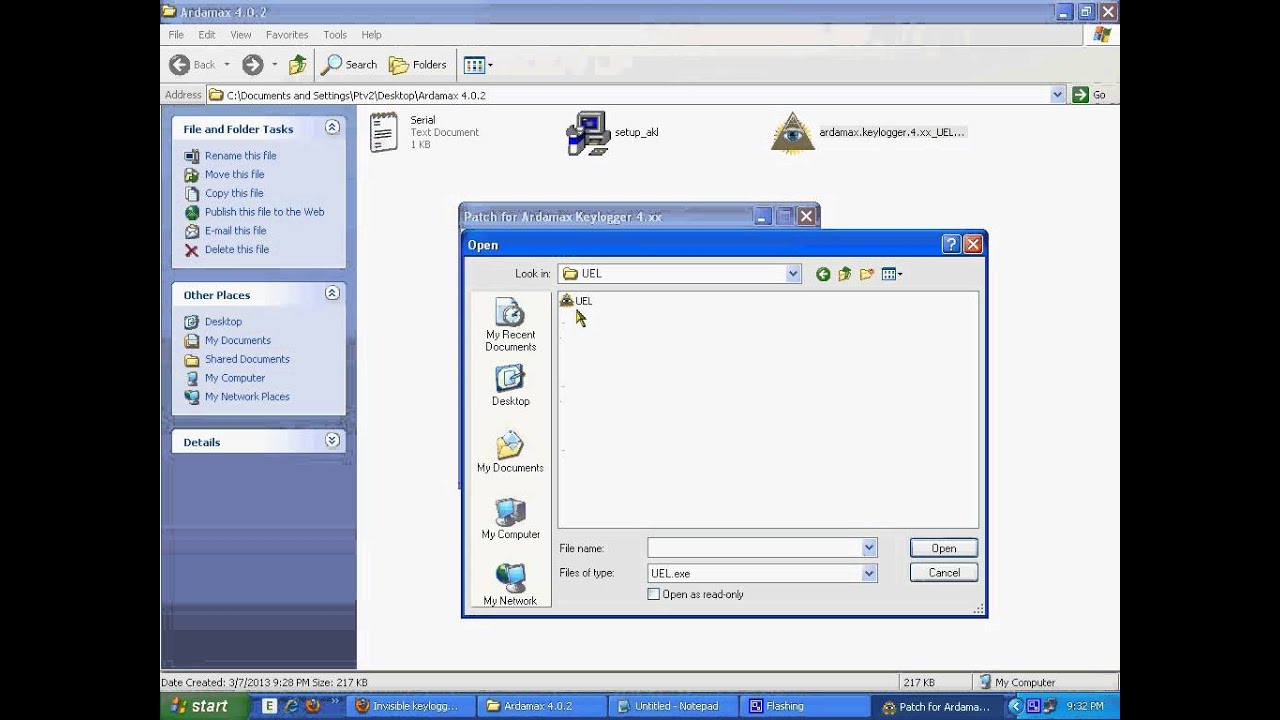Open the Edit menu in Explorer
Image resolution: width=1280 pixels, height=720 pixels.
(207, 34)
